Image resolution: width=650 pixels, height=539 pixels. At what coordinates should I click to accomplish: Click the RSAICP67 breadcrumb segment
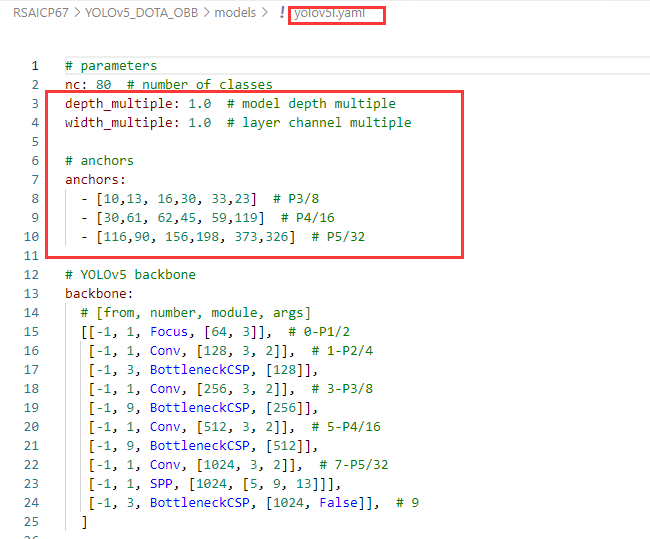click(41, 13)
